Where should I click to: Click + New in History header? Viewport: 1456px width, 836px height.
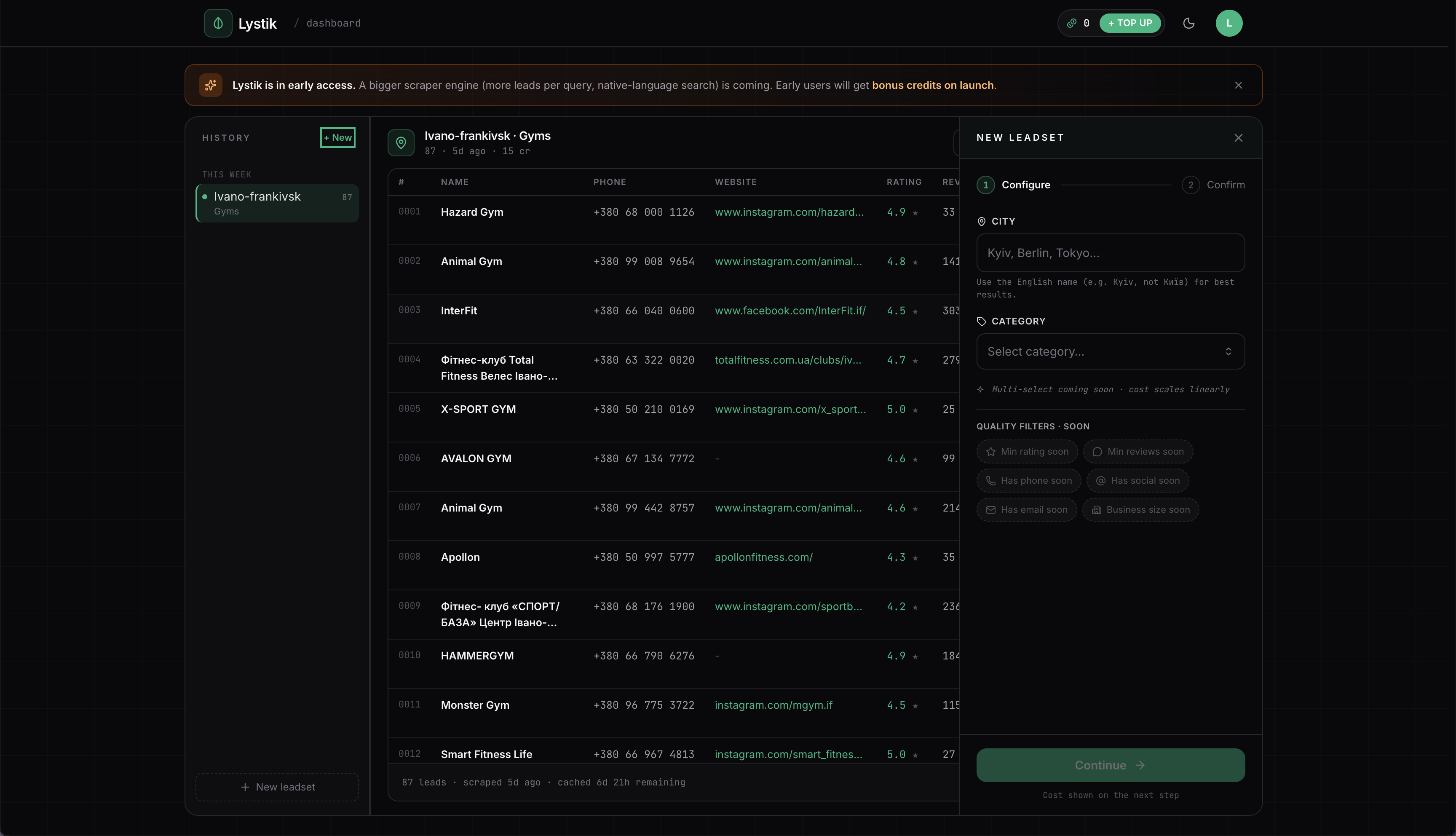click(337, 137)
